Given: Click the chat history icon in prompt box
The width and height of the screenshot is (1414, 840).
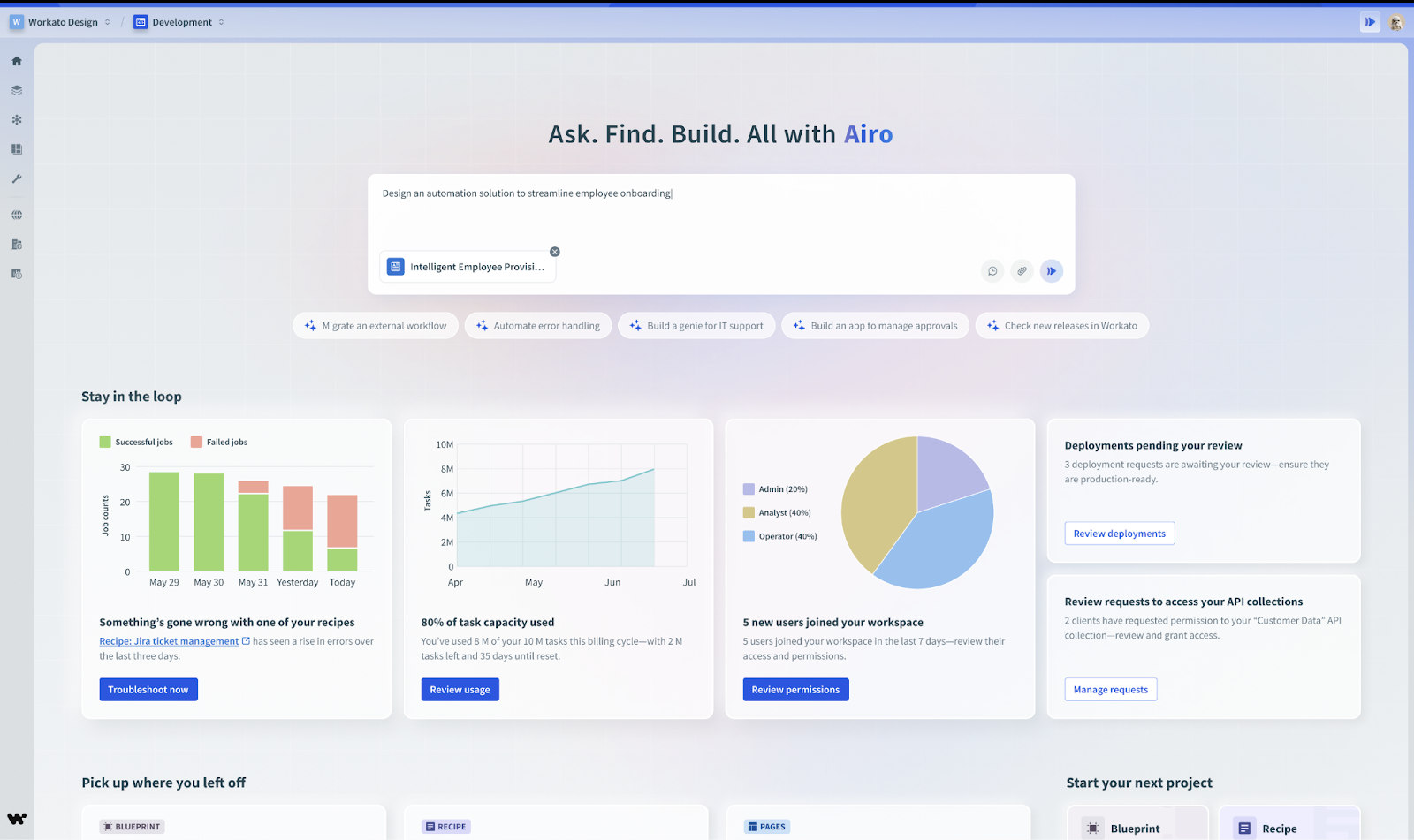Looking at the screenshot, I should 992,271.
